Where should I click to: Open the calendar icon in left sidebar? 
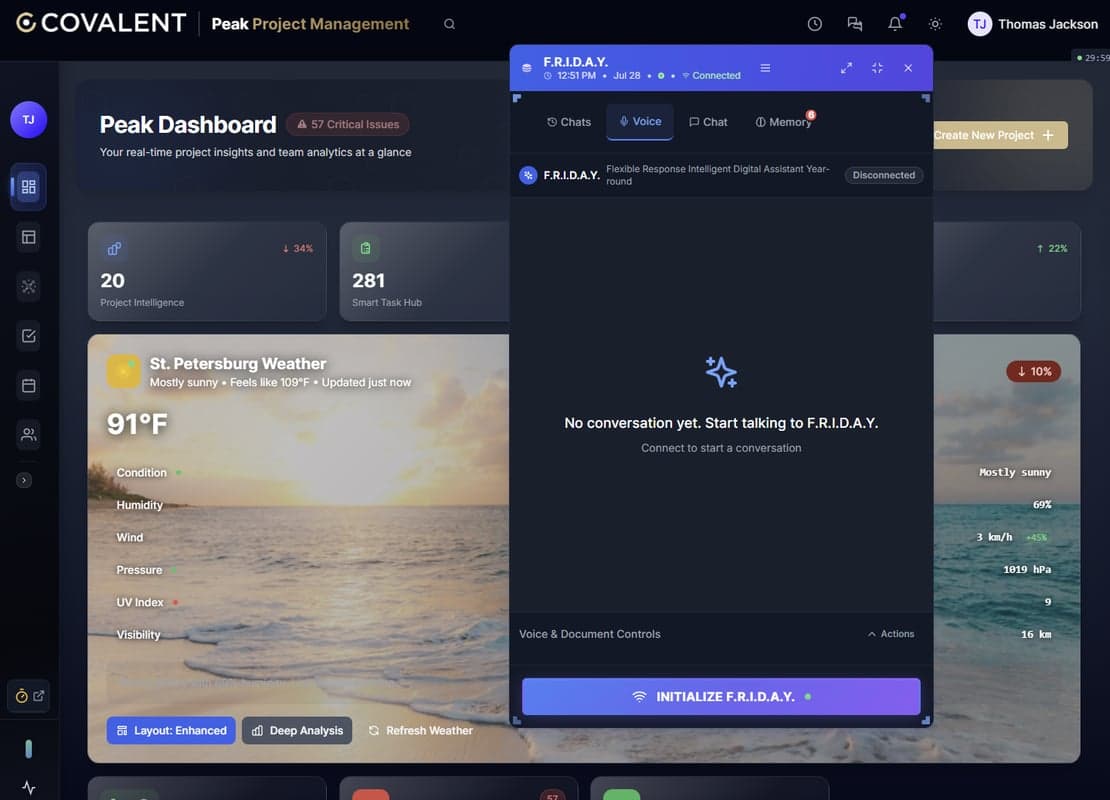[29, 385]
